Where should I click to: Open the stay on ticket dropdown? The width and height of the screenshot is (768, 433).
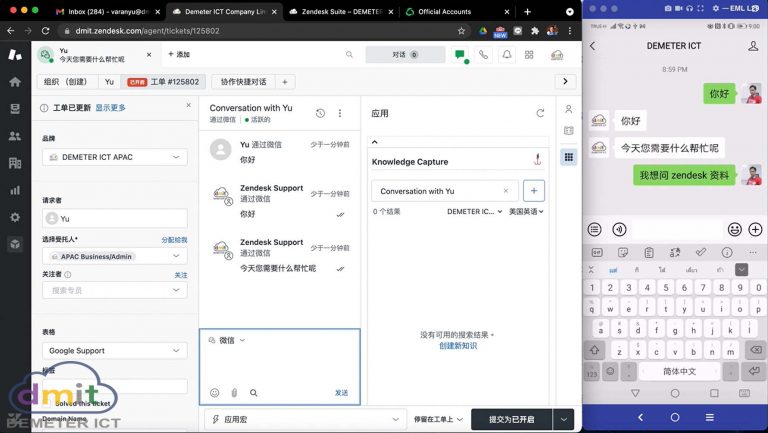click(438, 419)
